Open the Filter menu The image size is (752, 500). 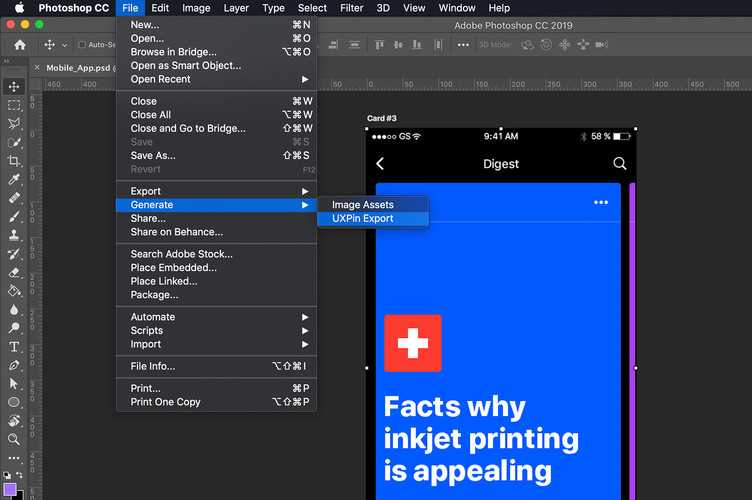(352, 8)
